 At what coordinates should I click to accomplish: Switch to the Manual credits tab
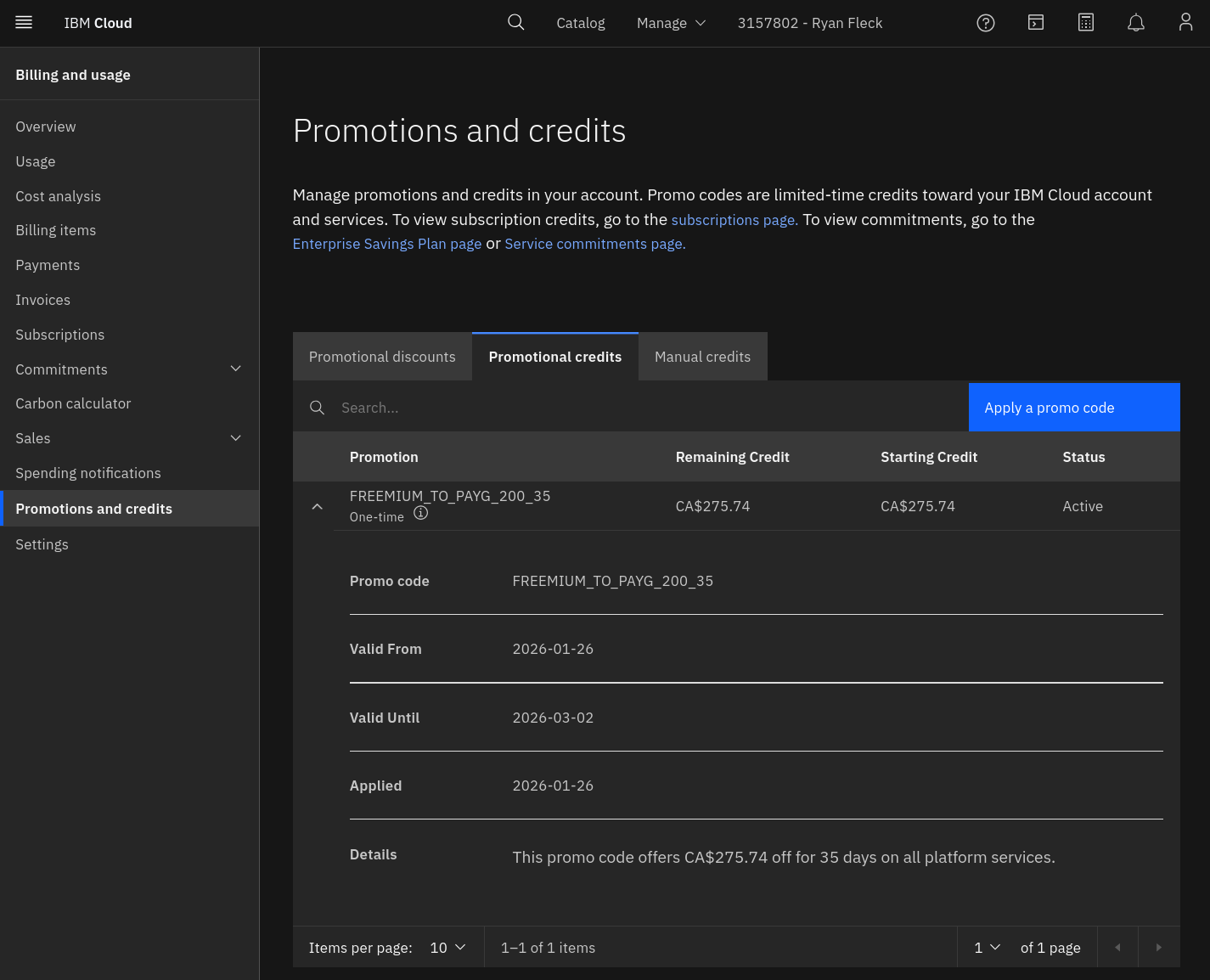tap(702, 357)
